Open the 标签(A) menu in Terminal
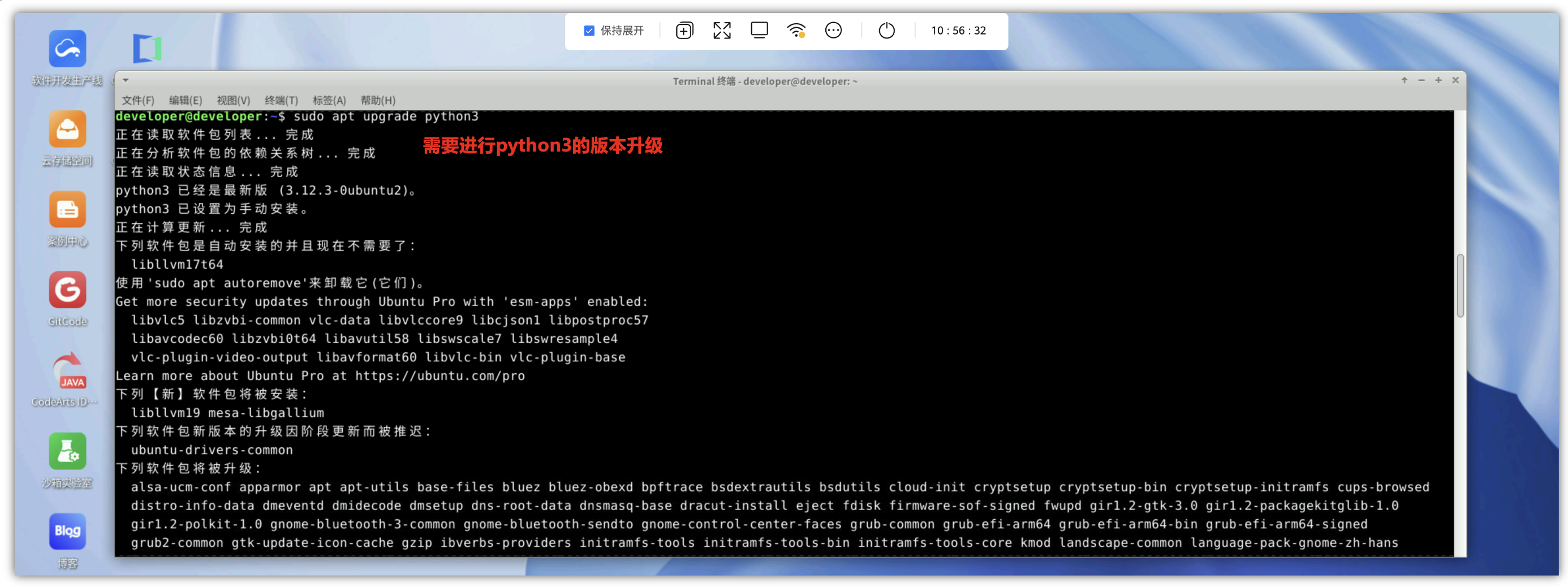1568x587 pixels. click(329, 100)
